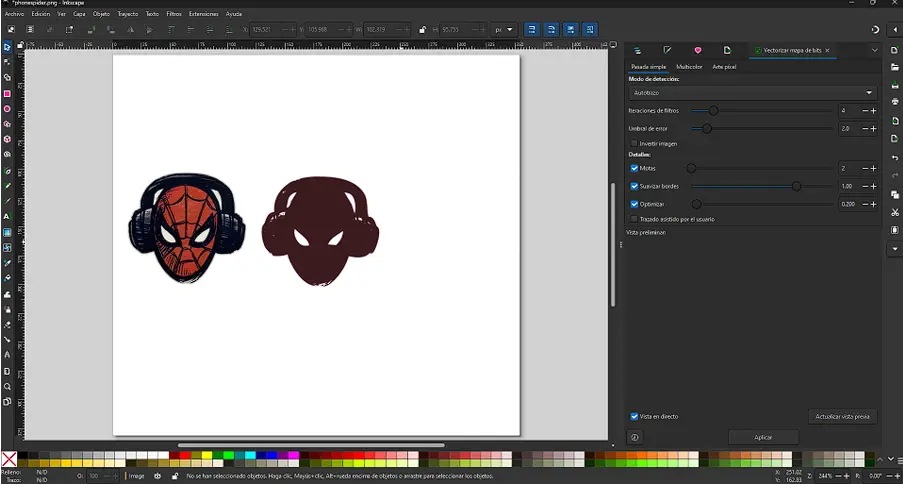The image size is (903, 484).
Task: Increase Iteraciones de filtros with plus
Action: (x=873, y=111)
